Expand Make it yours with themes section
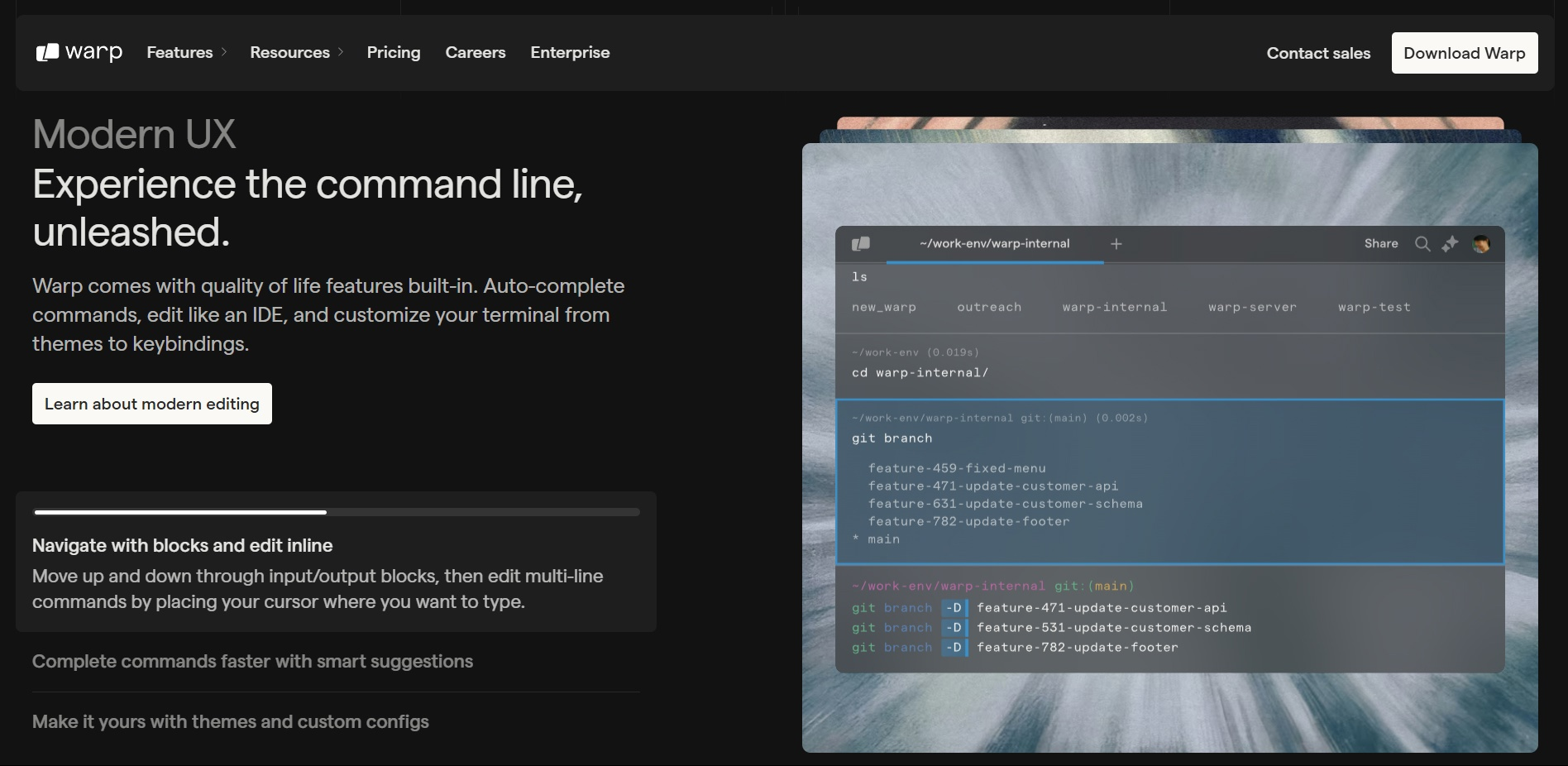1568x766 pixels. (231, 721)
